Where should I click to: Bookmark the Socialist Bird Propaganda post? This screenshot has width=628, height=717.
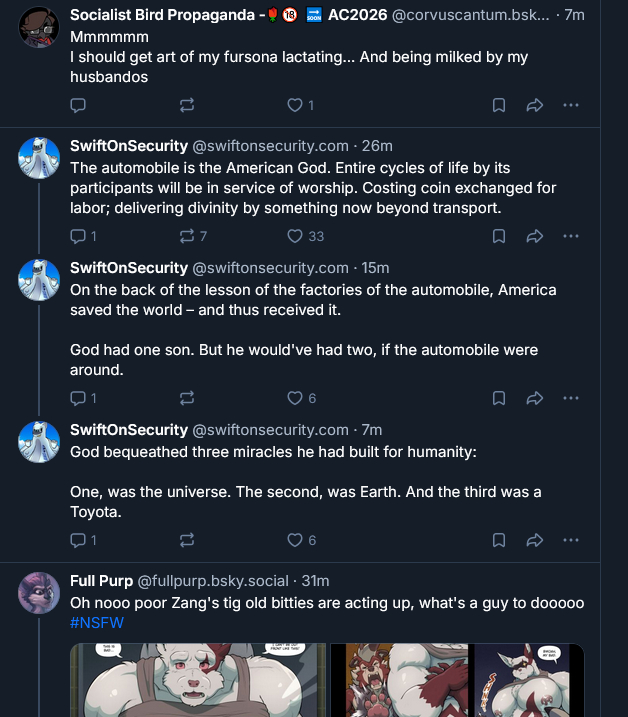point(498,105)
